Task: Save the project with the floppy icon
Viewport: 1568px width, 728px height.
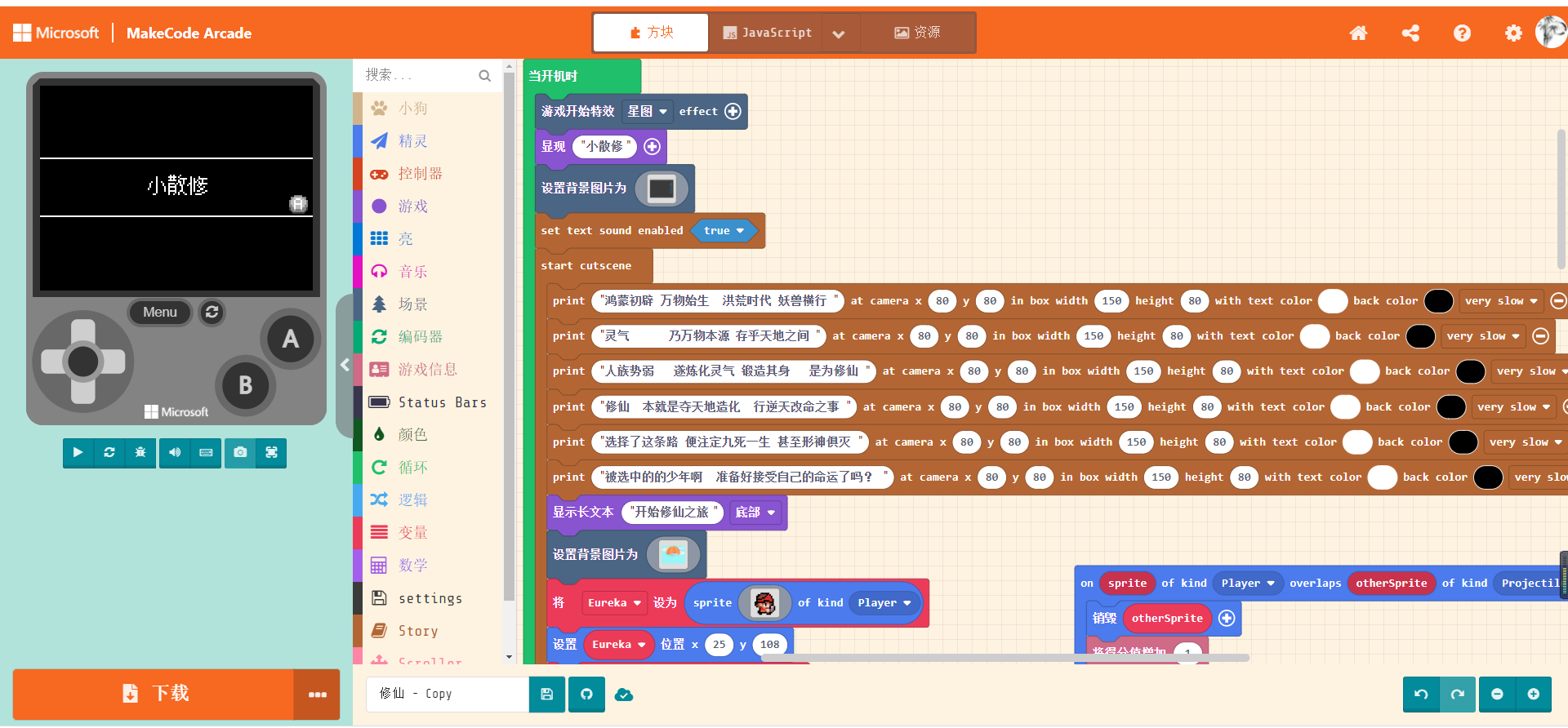Action: [547, 695]
